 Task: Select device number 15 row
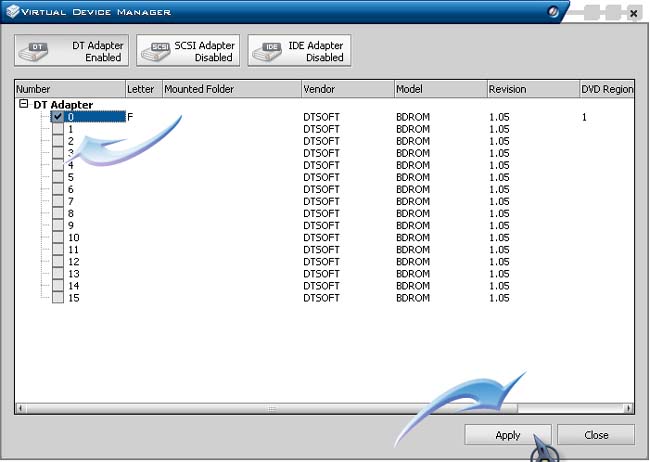pos(74,298)
